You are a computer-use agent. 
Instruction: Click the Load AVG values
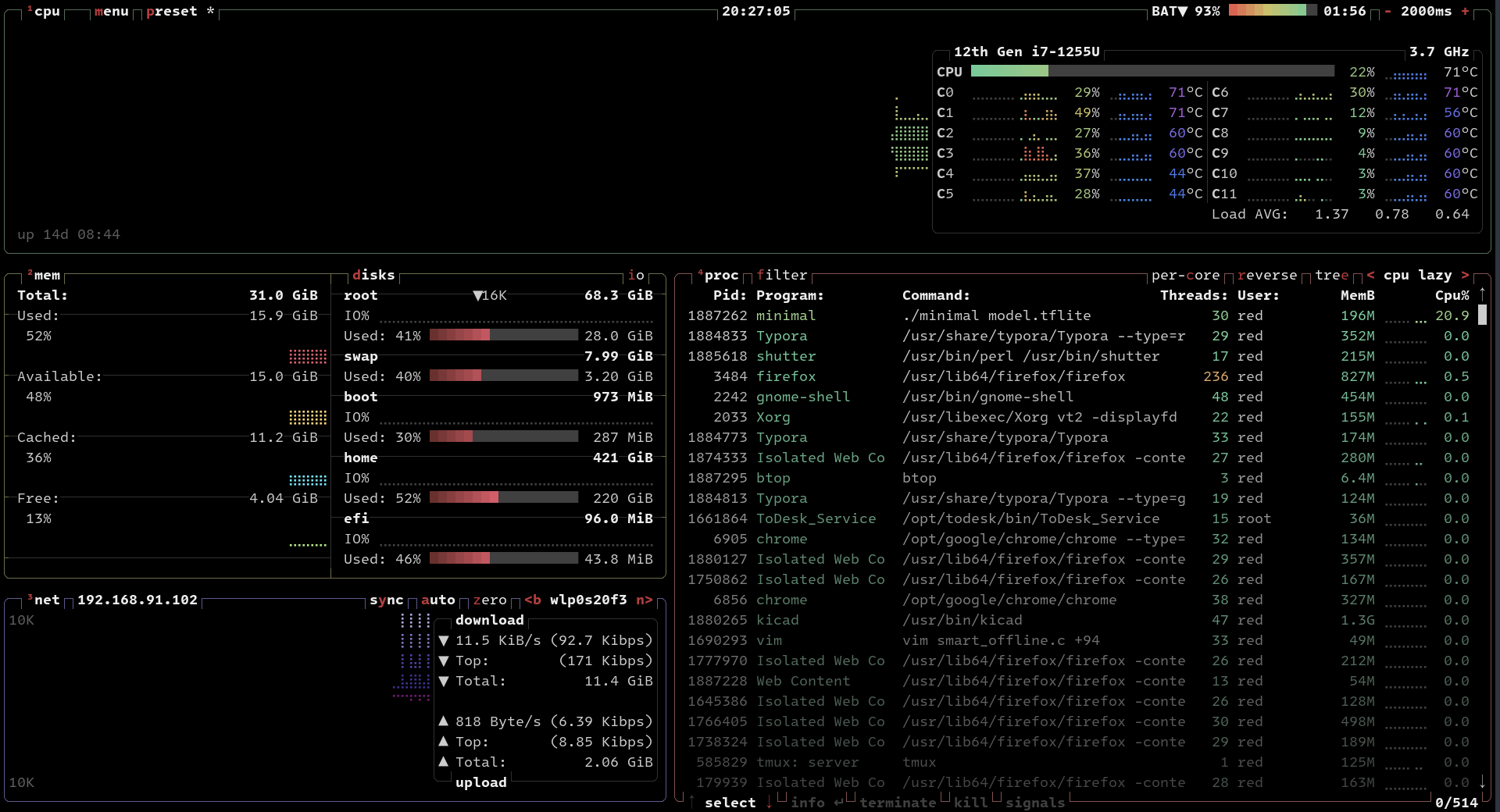pos(1391,214)
